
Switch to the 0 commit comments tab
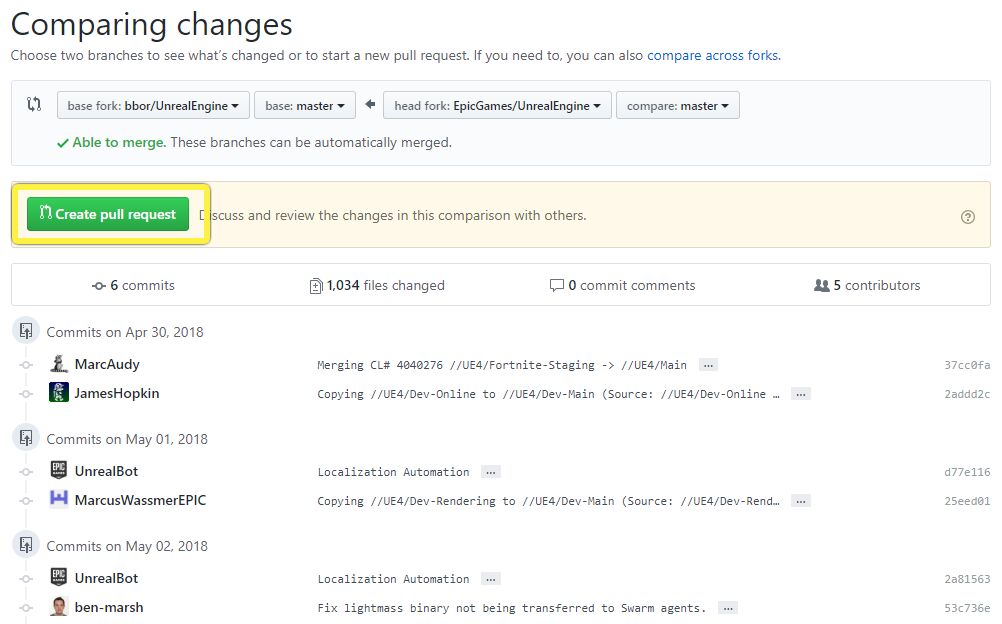622,286
